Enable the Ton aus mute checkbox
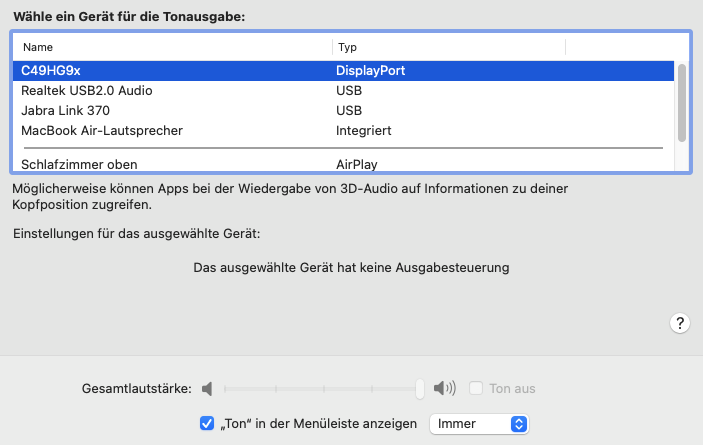The image size is (703, 445). click(x=476, y=388)
